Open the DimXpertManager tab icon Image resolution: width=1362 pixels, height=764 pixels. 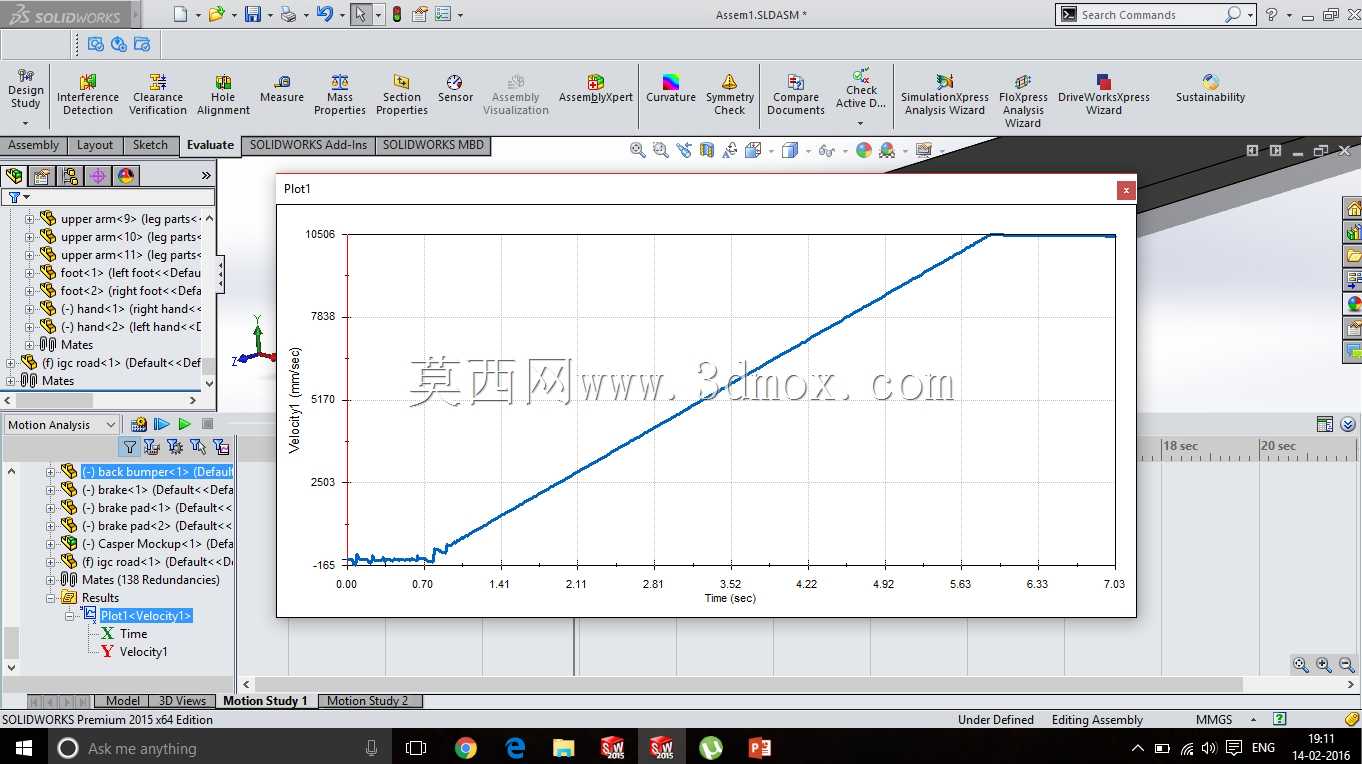pyautogui.click(x=98, y=176)
